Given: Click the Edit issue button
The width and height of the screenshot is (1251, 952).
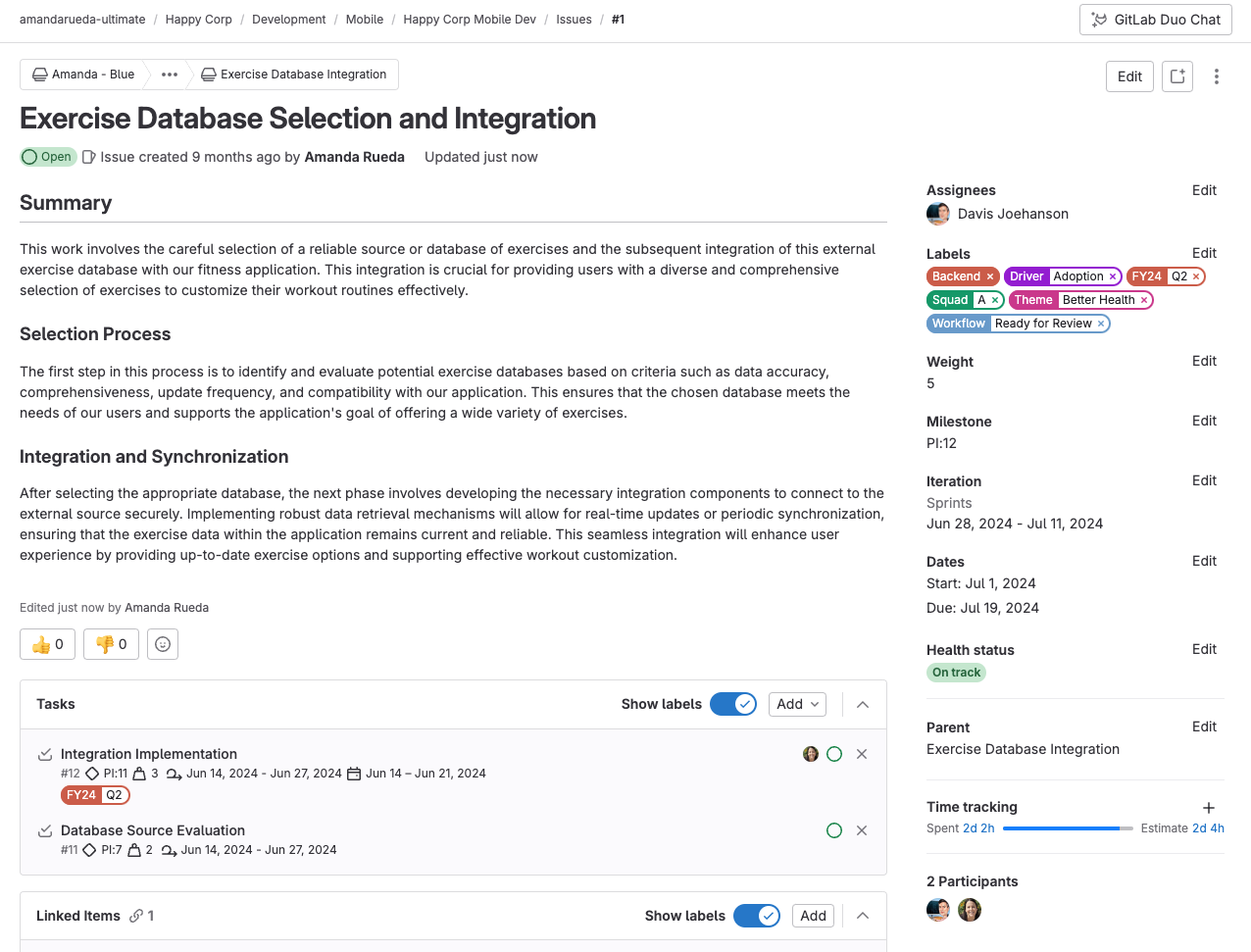Looking at the screenshot, I should pyautogui.click(x=1129, y=76).
